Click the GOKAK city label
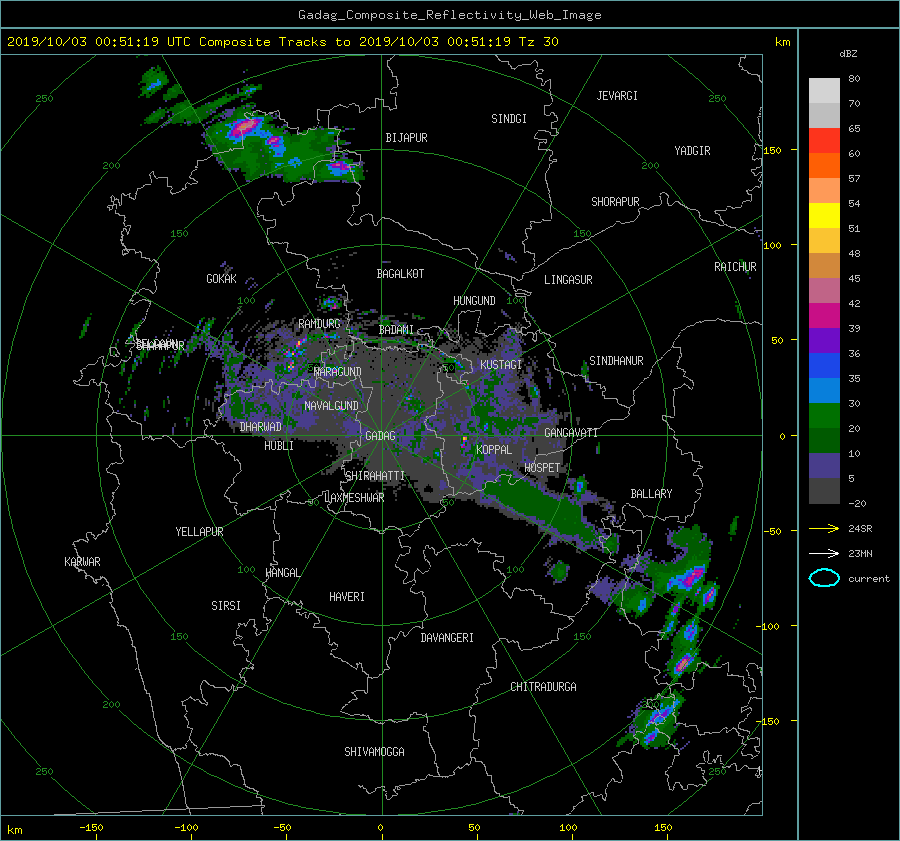The height and width of the screenshot is (841, 900). coord(221,279)
